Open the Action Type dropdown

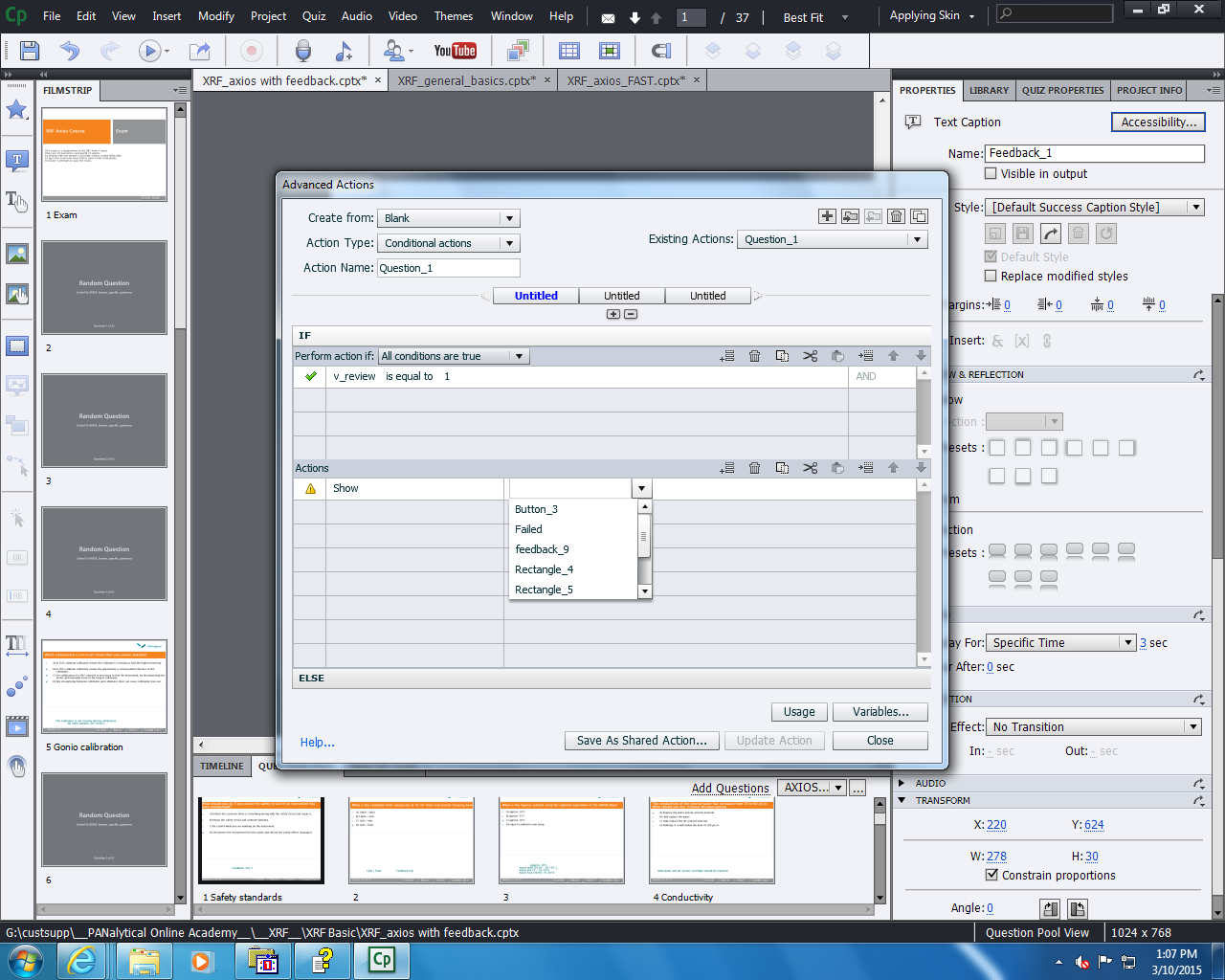click(448, 243)
